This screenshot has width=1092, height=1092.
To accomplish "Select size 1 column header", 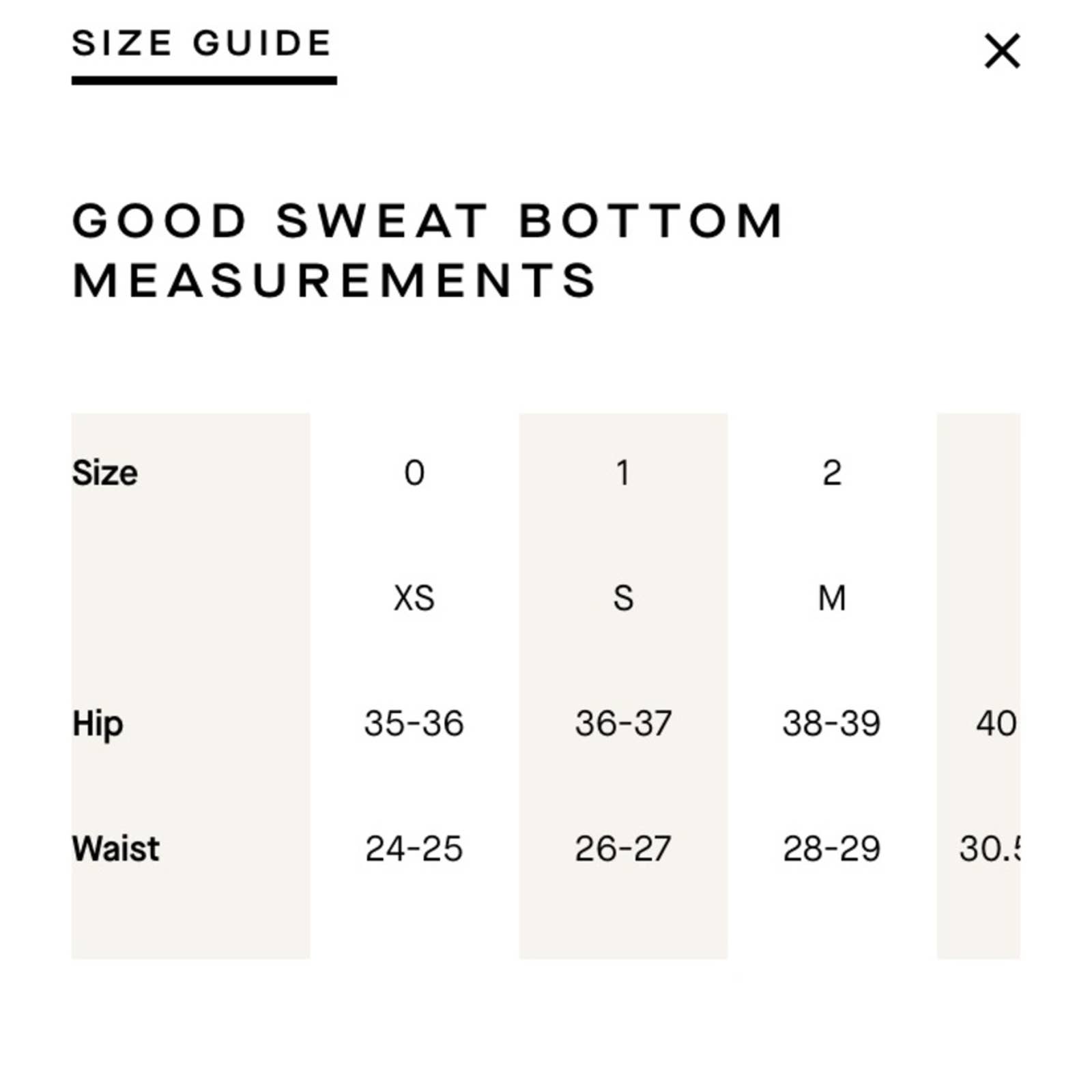I will coord(622,472).
